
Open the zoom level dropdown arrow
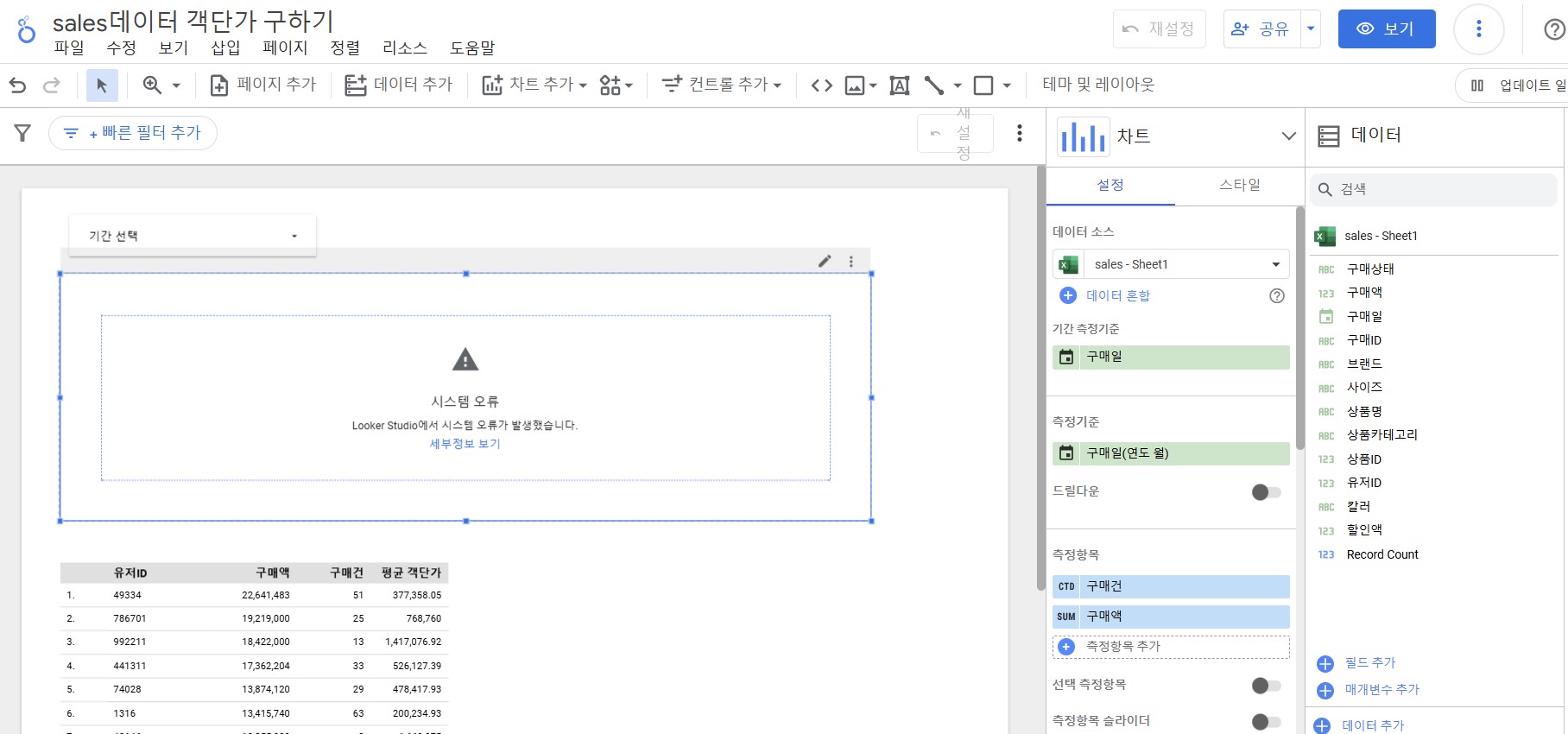pyautogui.click(x=176, y=85)
